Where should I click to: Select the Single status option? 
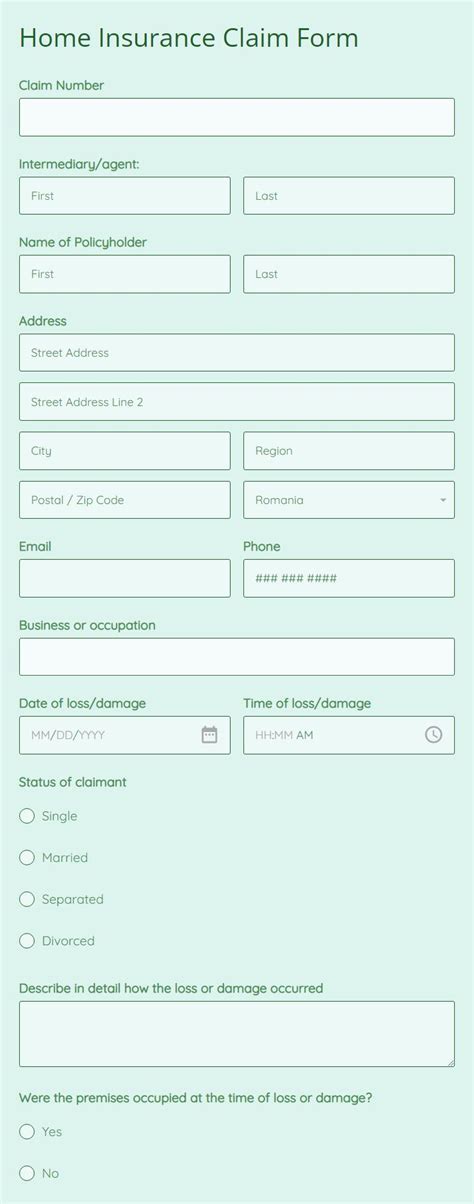[x=27, y=816]
